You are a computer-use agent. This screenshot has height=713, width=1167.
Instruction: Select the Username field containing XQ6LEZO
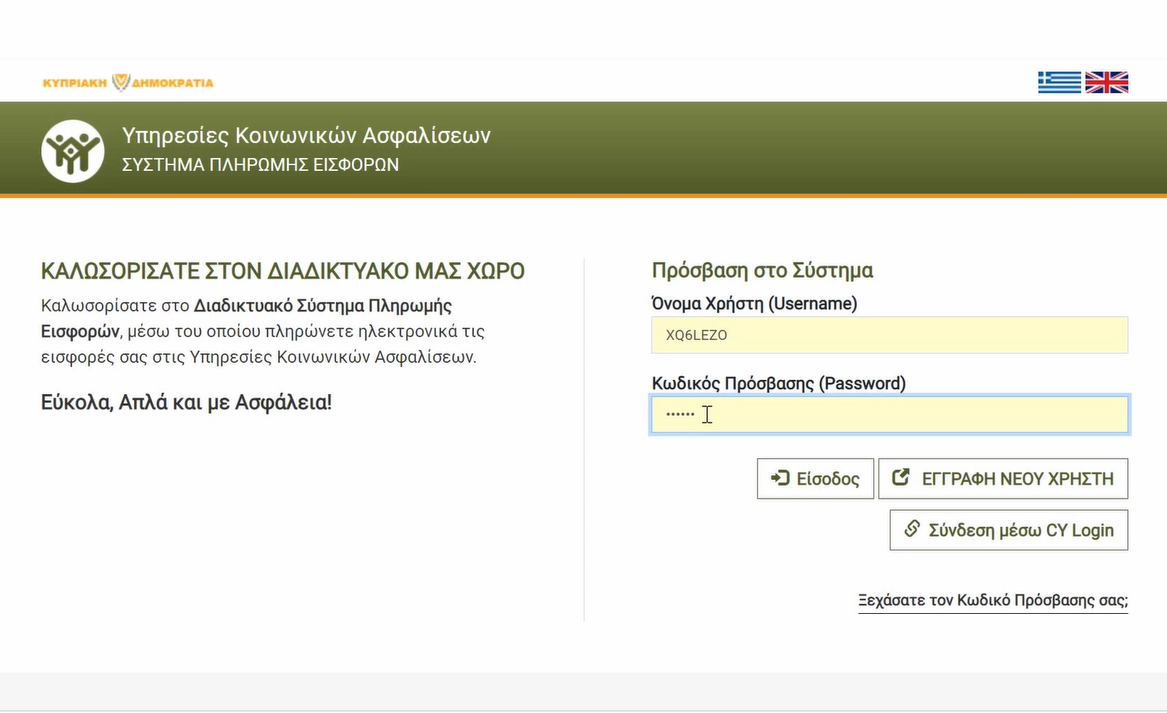(x=889, y=335)
